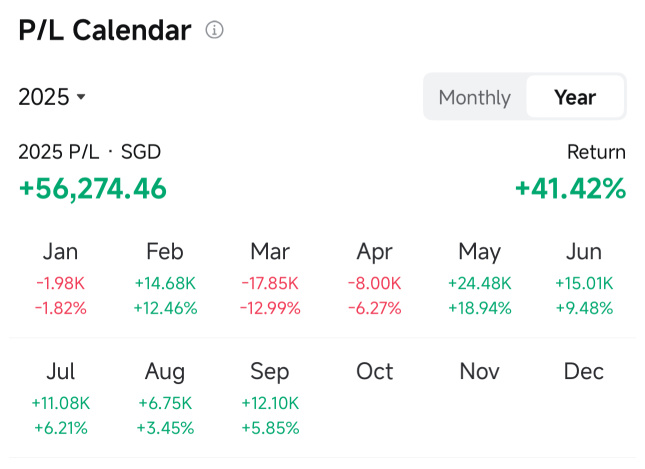Viewport: 645px width, 469px height.
Task: Click the +41.42% return value
Action: click(x=571, y=189)
